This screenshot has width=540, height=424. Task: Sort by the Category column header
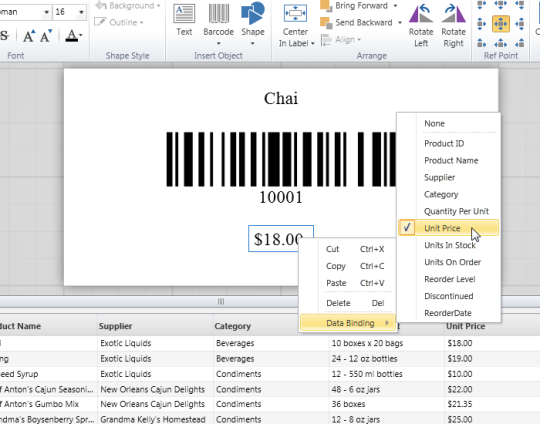pyautogui.click(x=256, y=326)
